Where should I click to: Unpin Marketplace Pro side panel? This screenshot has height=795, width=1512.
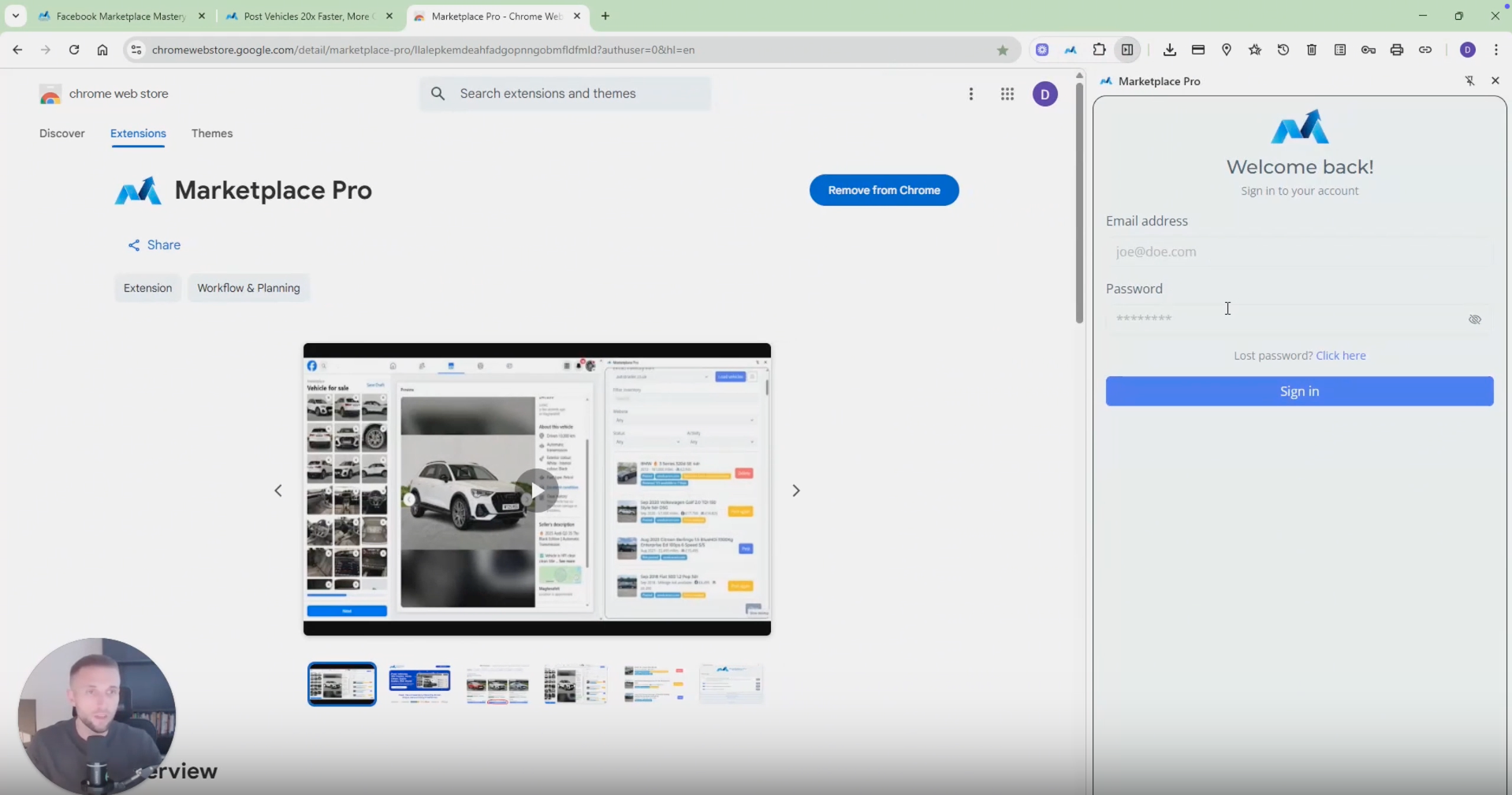1469,80
